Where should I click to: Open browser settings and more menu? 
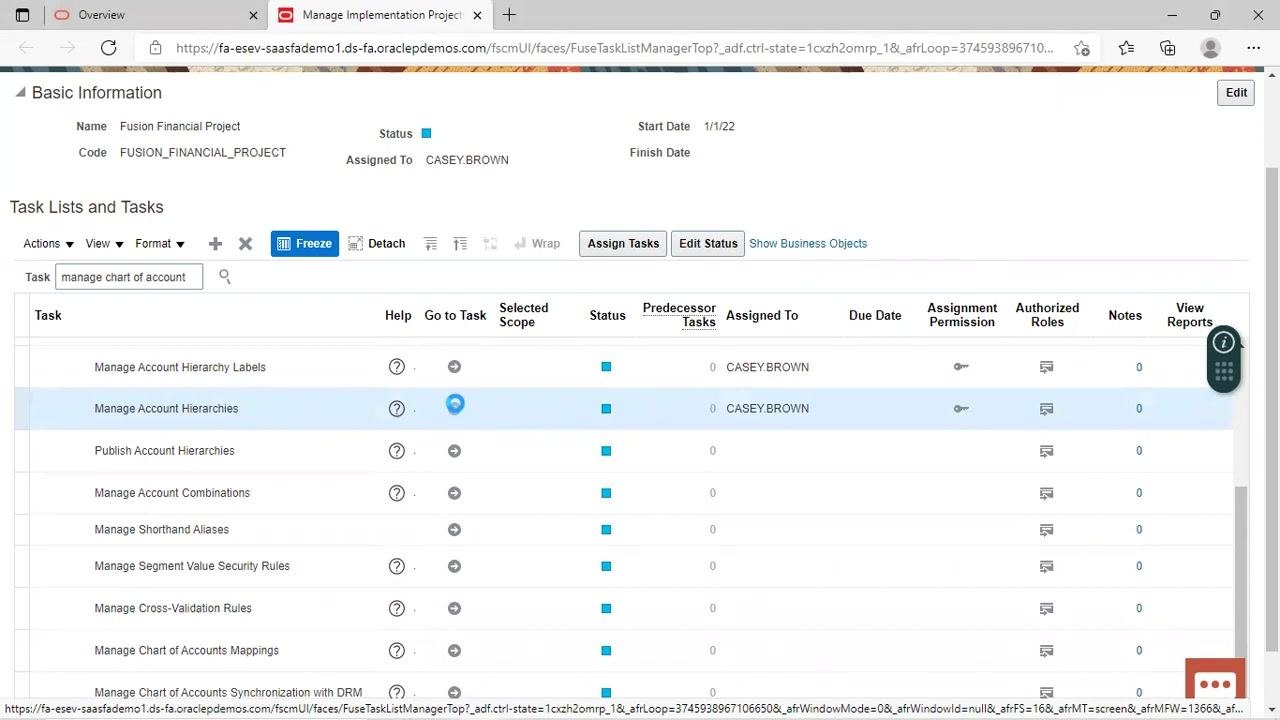[x=1253, y=48]
